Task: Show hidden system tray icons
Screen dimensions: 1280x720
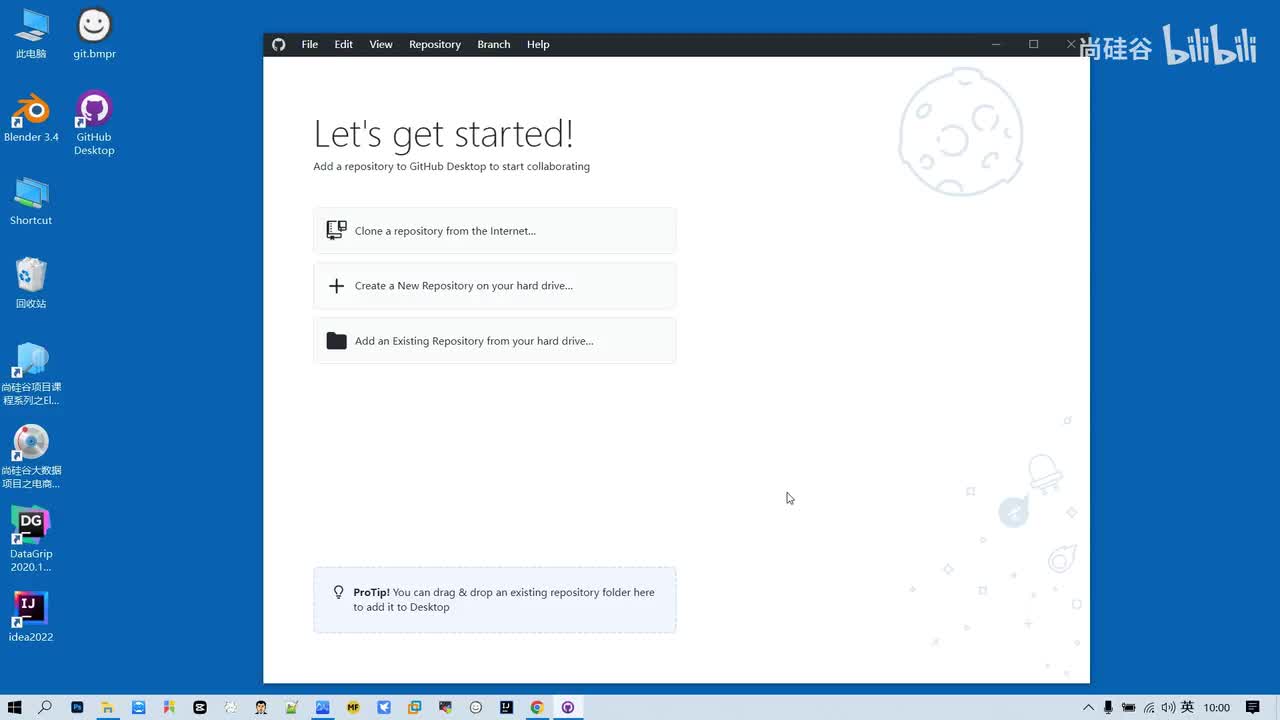Action: pyautogui.click(x=1088, y=707)
